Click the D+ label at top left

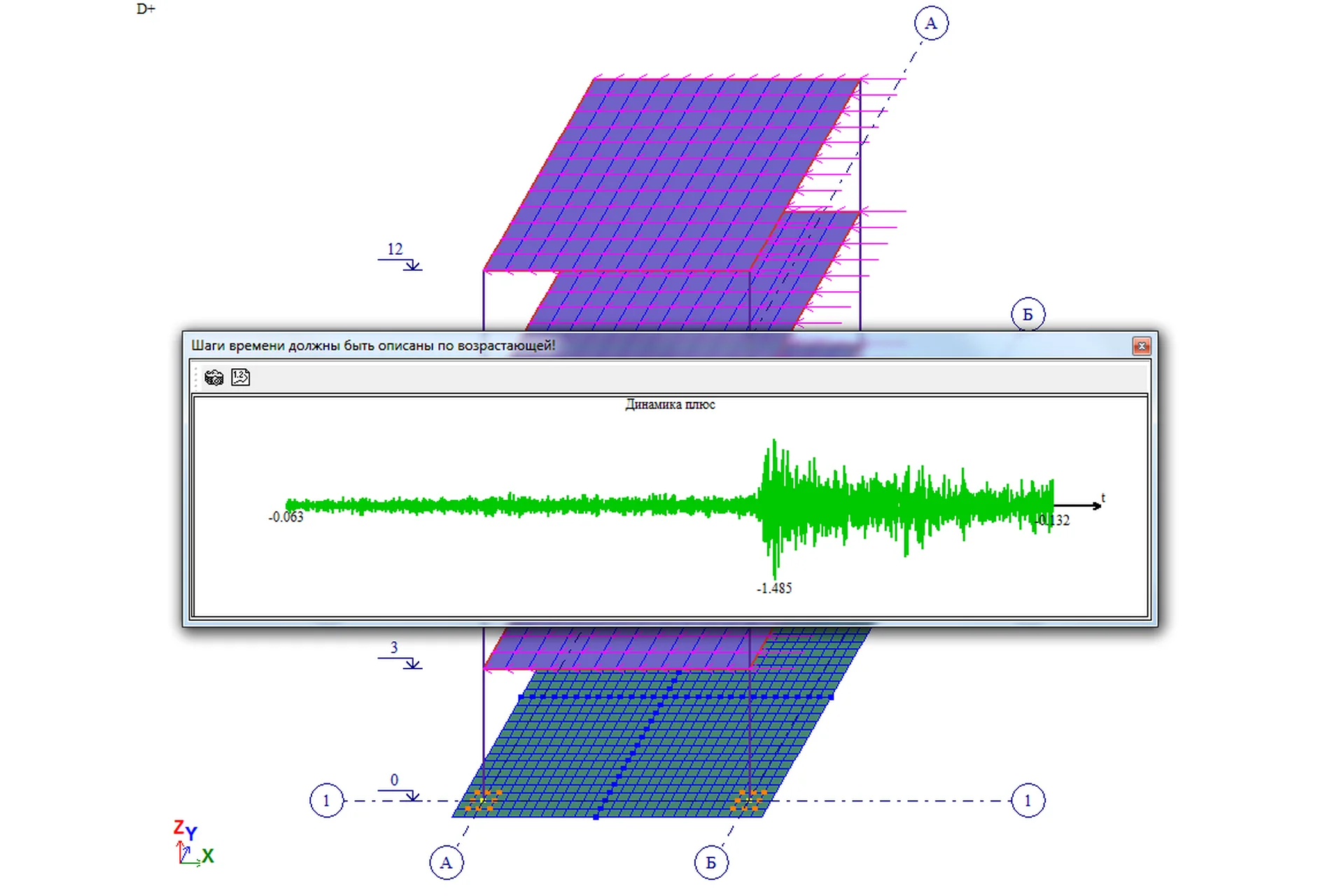(x=146, y=9)
